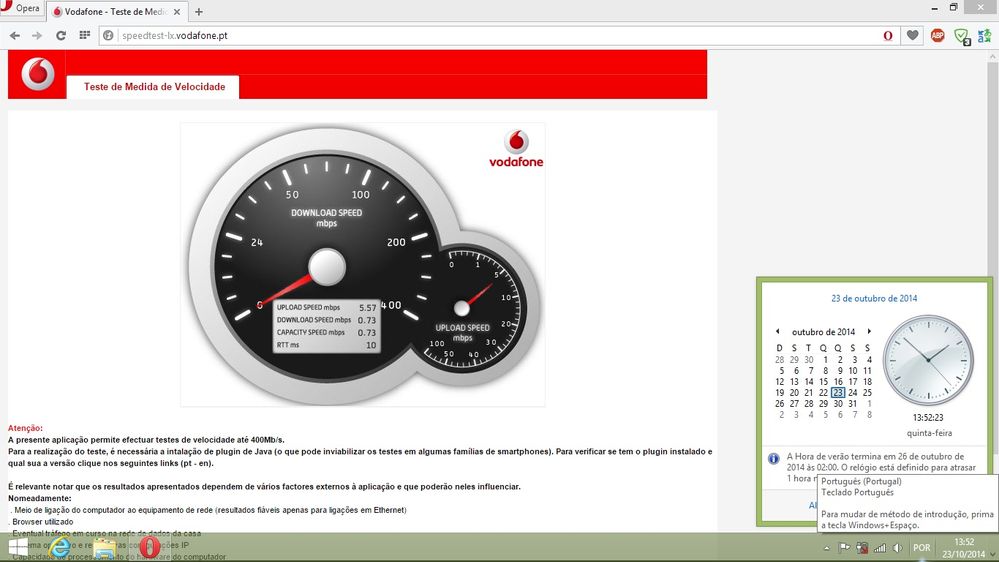
Task: Click the volume icon in system tray
Action: [x=897, y=548]
